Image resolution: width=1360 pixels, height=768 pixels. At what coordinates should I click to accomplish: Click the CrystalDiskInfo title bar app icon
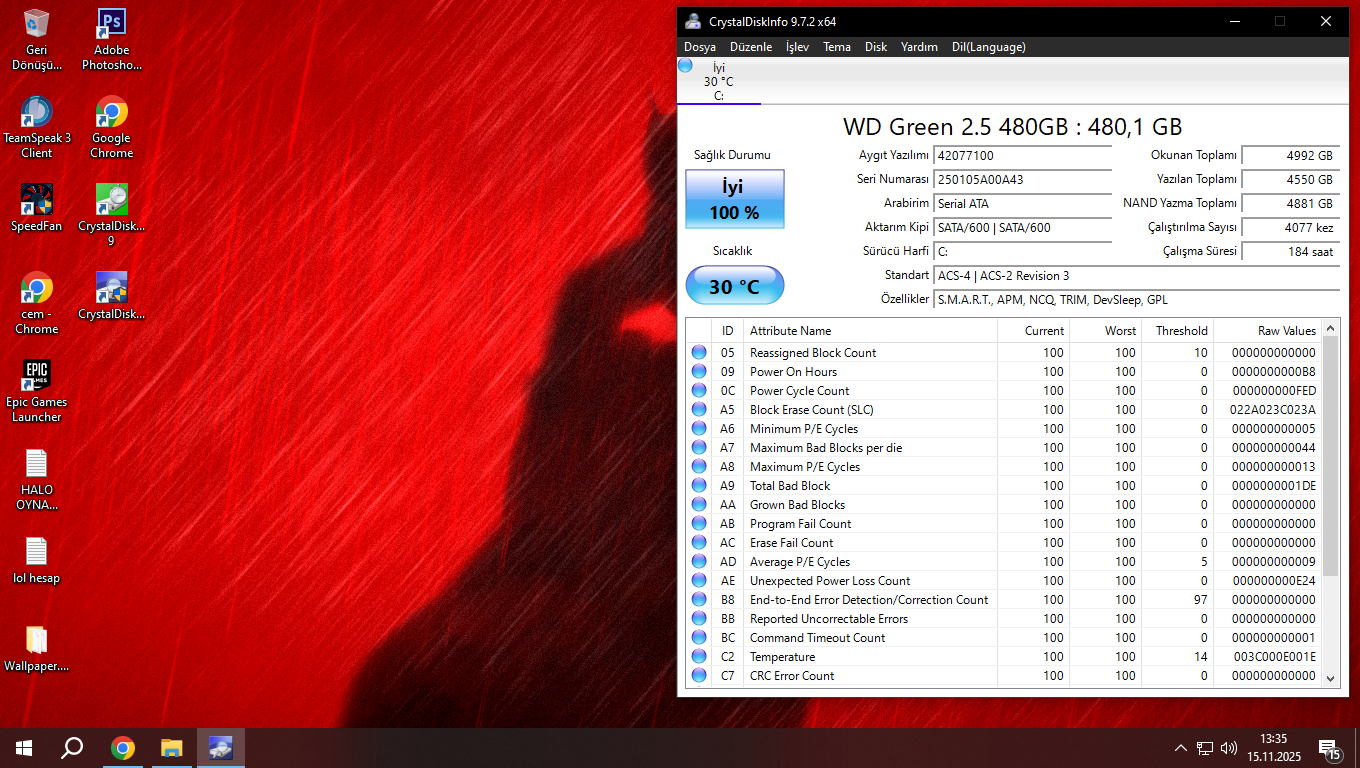pos(693,21)
